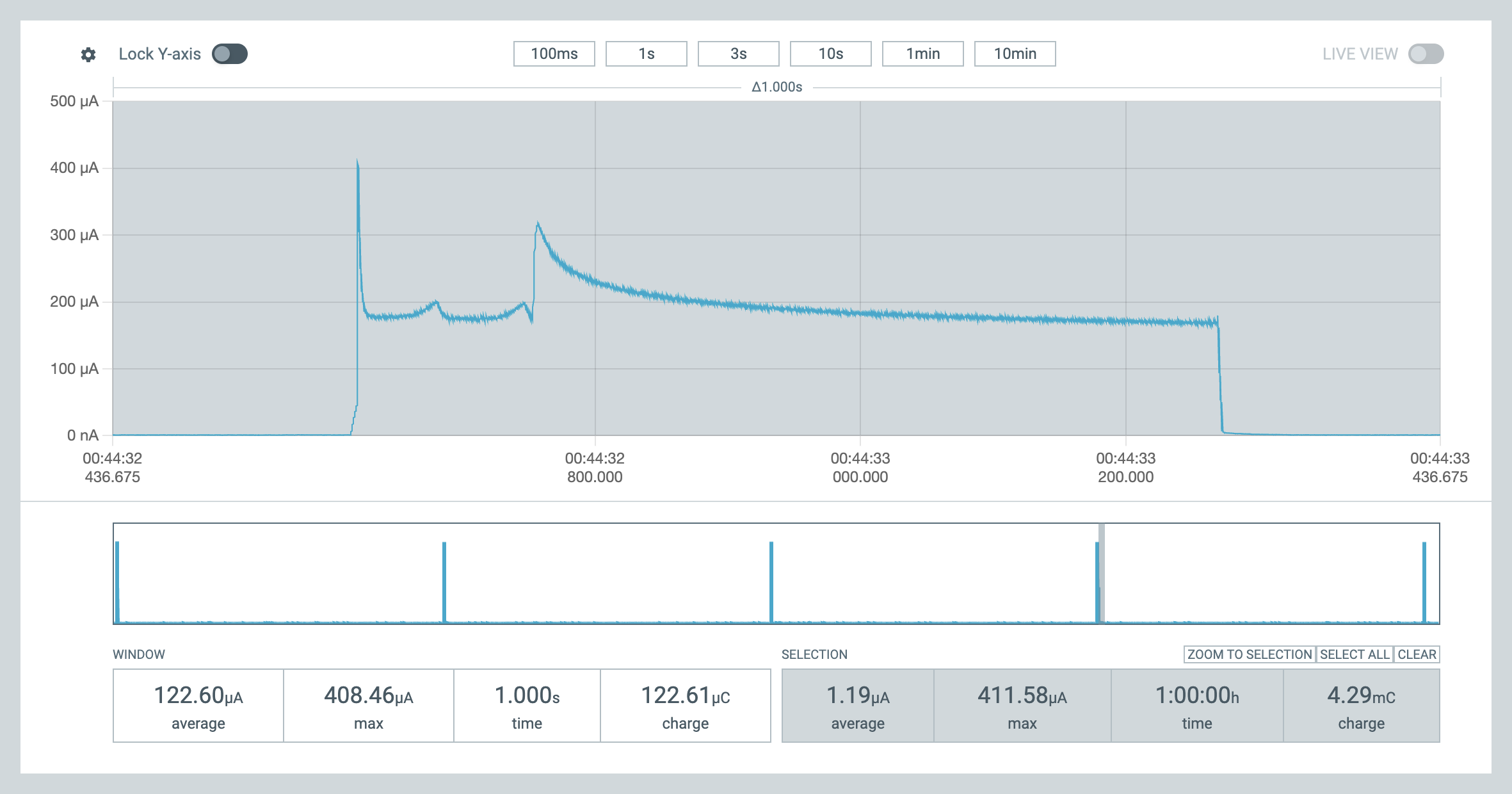The image size is (1512, 794).
Task: Switch time window to 3s
Action: coord(738,54)
